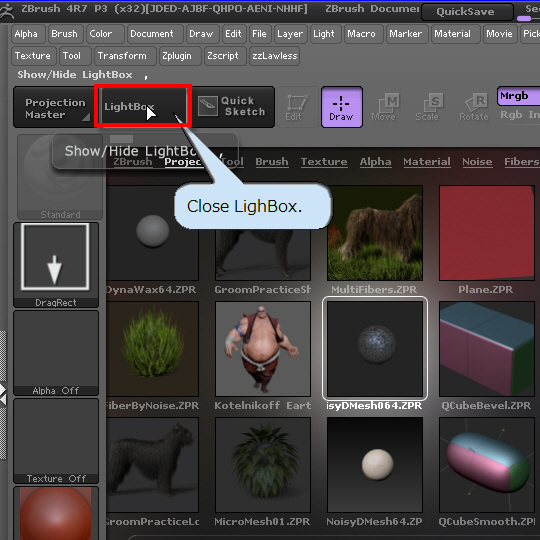Select the FiberByNoise.ZPR grass thumbnail
Image resolution: width=540 pixels, height=540 pixels.
click(x=153, y=349)
